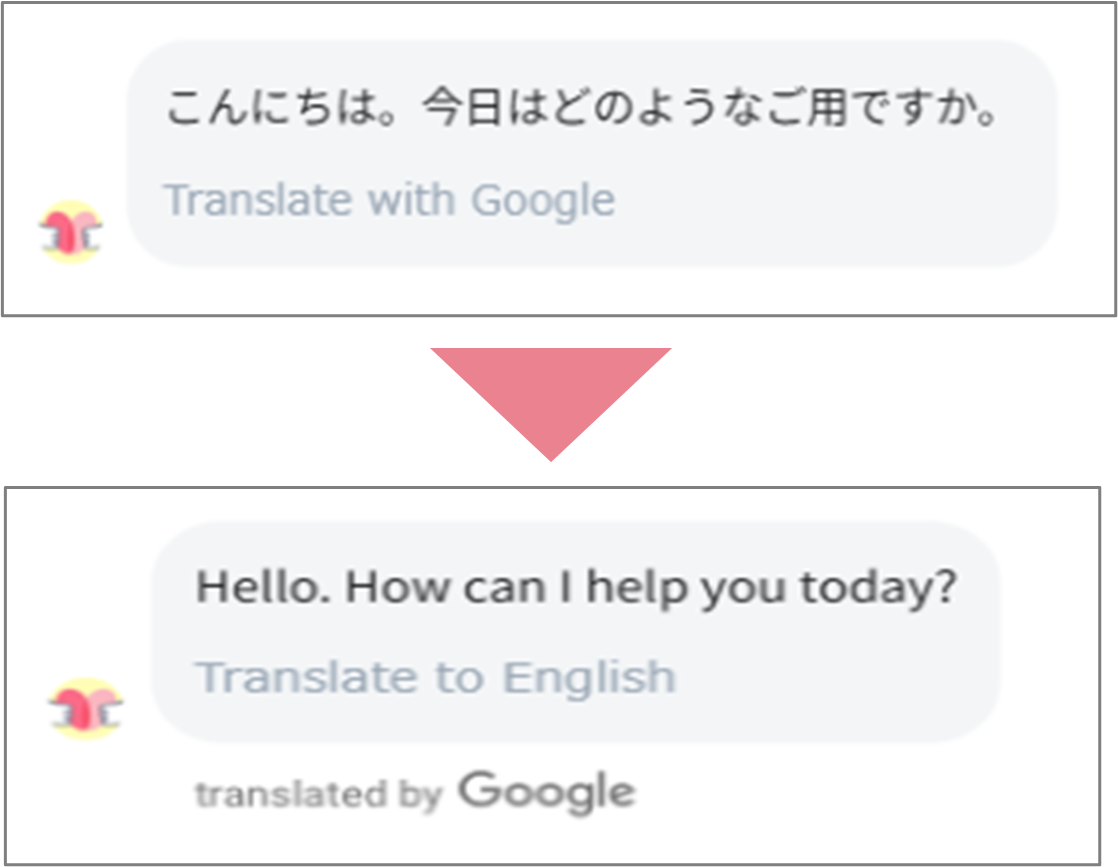Click 'English' in the 'Translate to English' link
The width and height of the screenshot is (1118, 867).
pos(588,677)
